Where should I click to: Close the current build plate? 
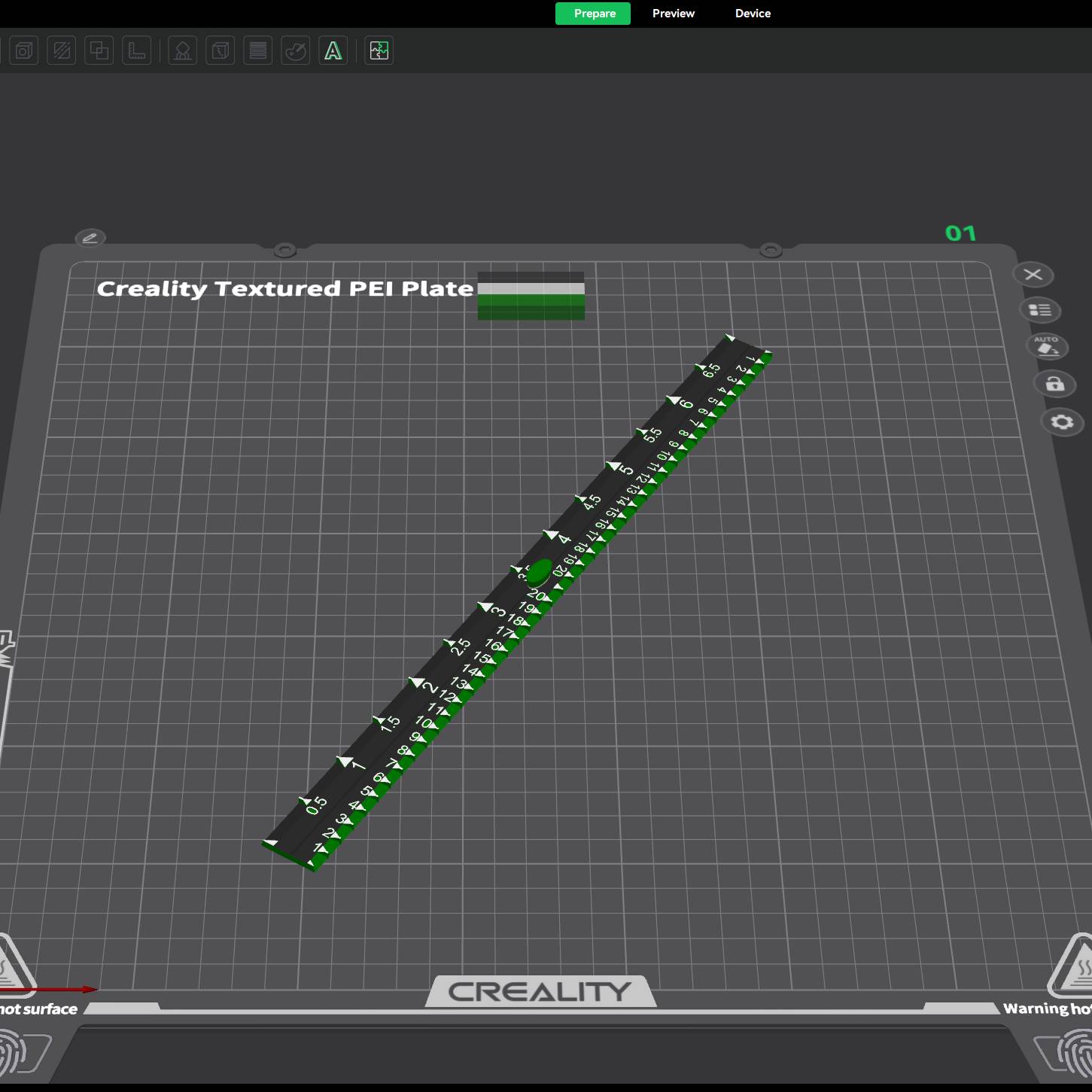[x=1032, y=275]
